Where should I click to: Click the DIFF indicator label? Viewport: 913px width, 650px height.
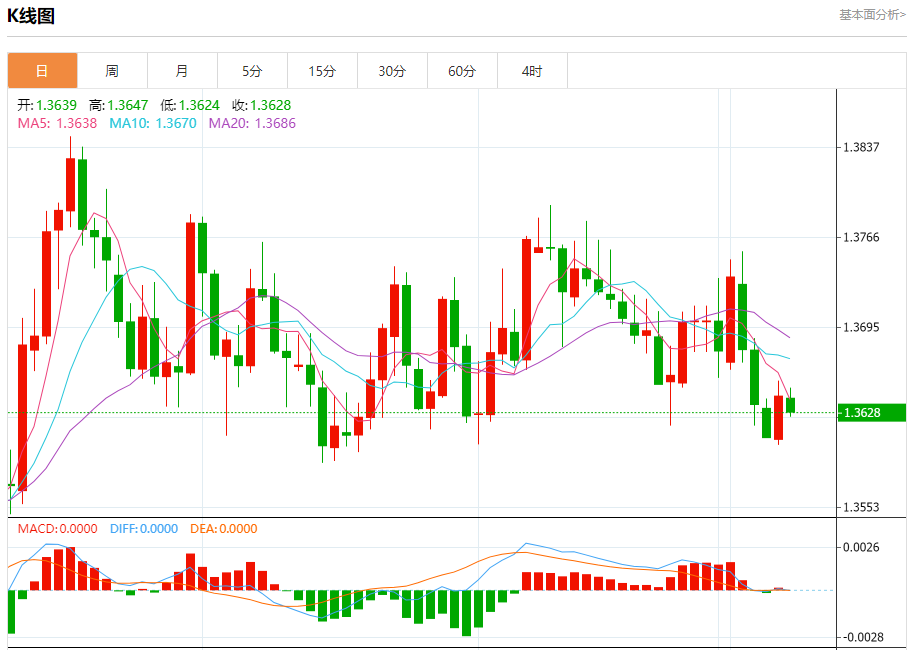[144, 529]
